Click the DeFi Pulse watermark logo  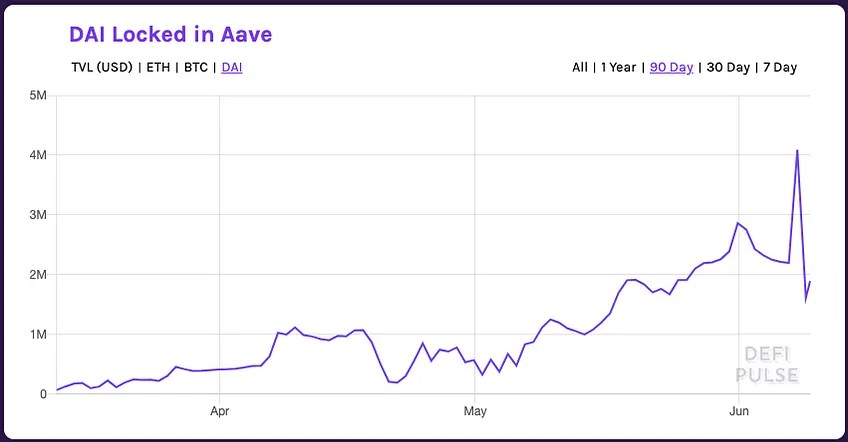[767, 365]
